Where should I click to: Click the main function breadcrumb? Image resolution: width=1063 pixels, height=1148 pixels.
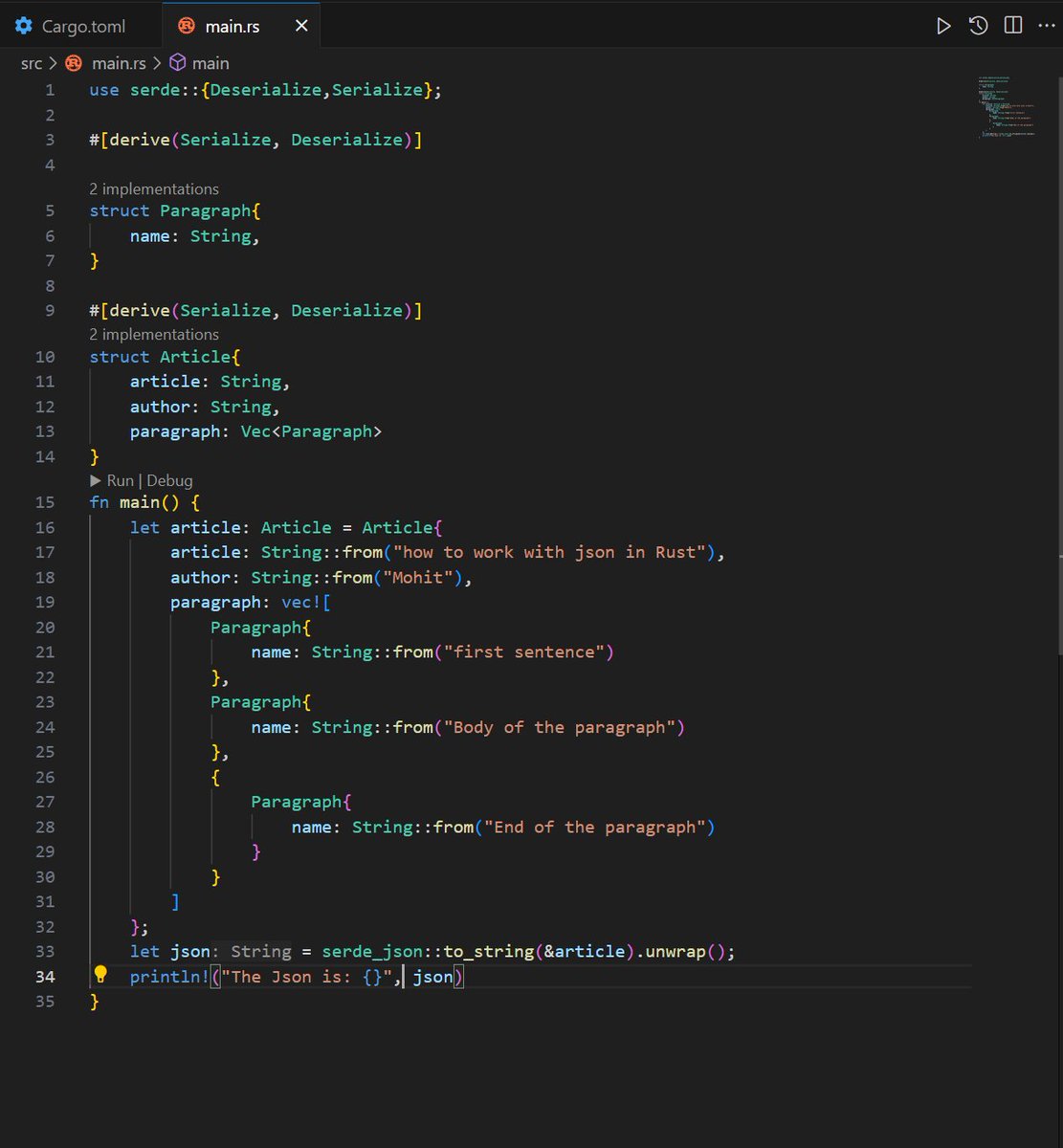210,63
